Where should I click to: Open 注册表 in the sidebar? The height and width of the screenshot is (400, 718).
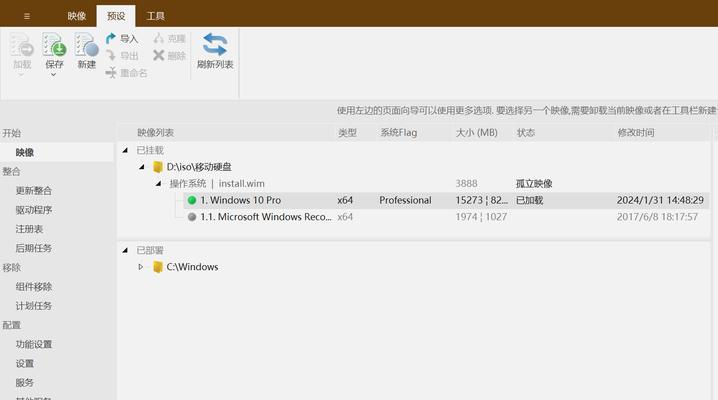pyautogui.click(x=29, y=229)
